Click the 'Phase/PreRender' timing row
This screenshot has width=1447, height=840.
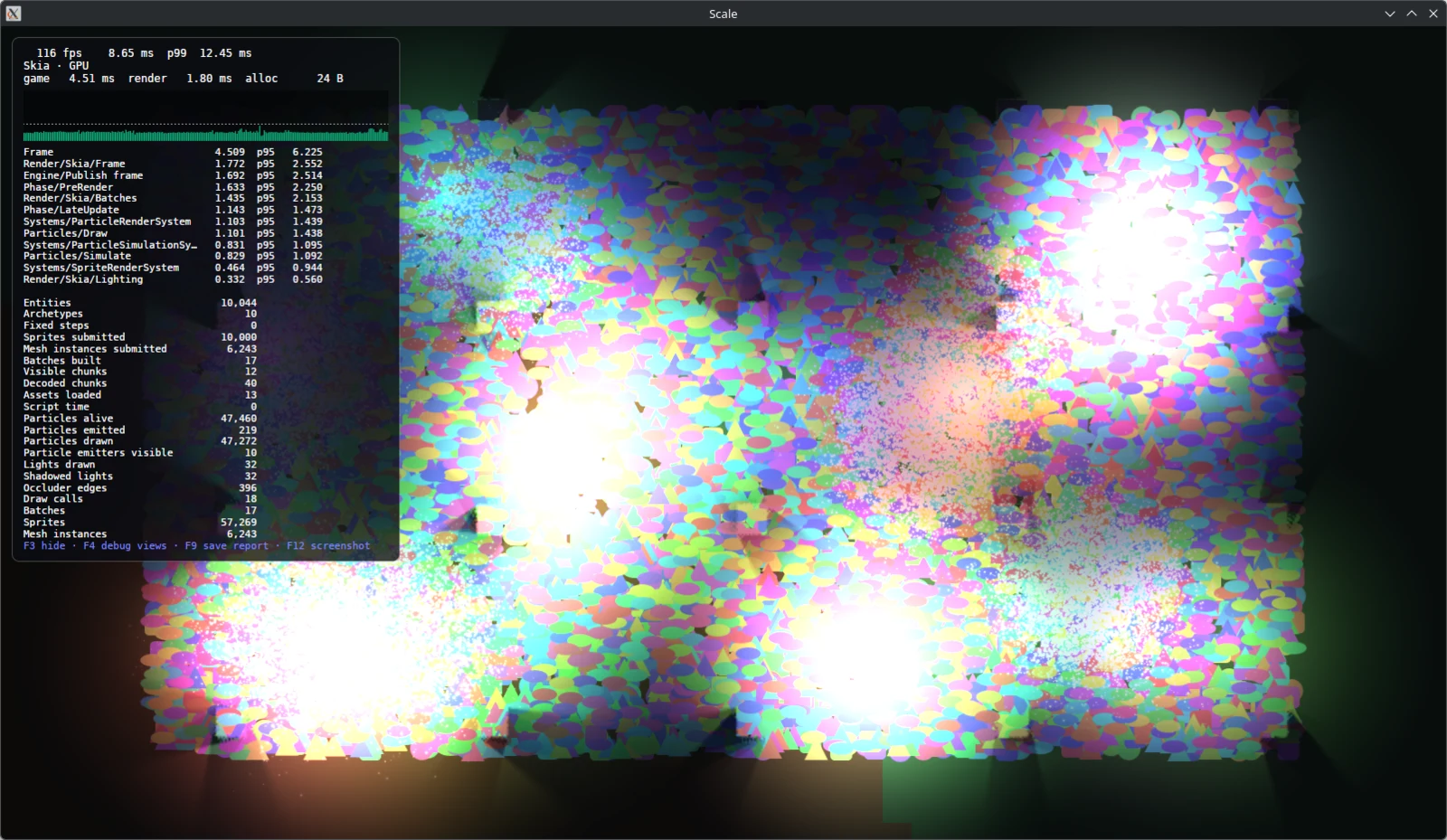(173, 187)
